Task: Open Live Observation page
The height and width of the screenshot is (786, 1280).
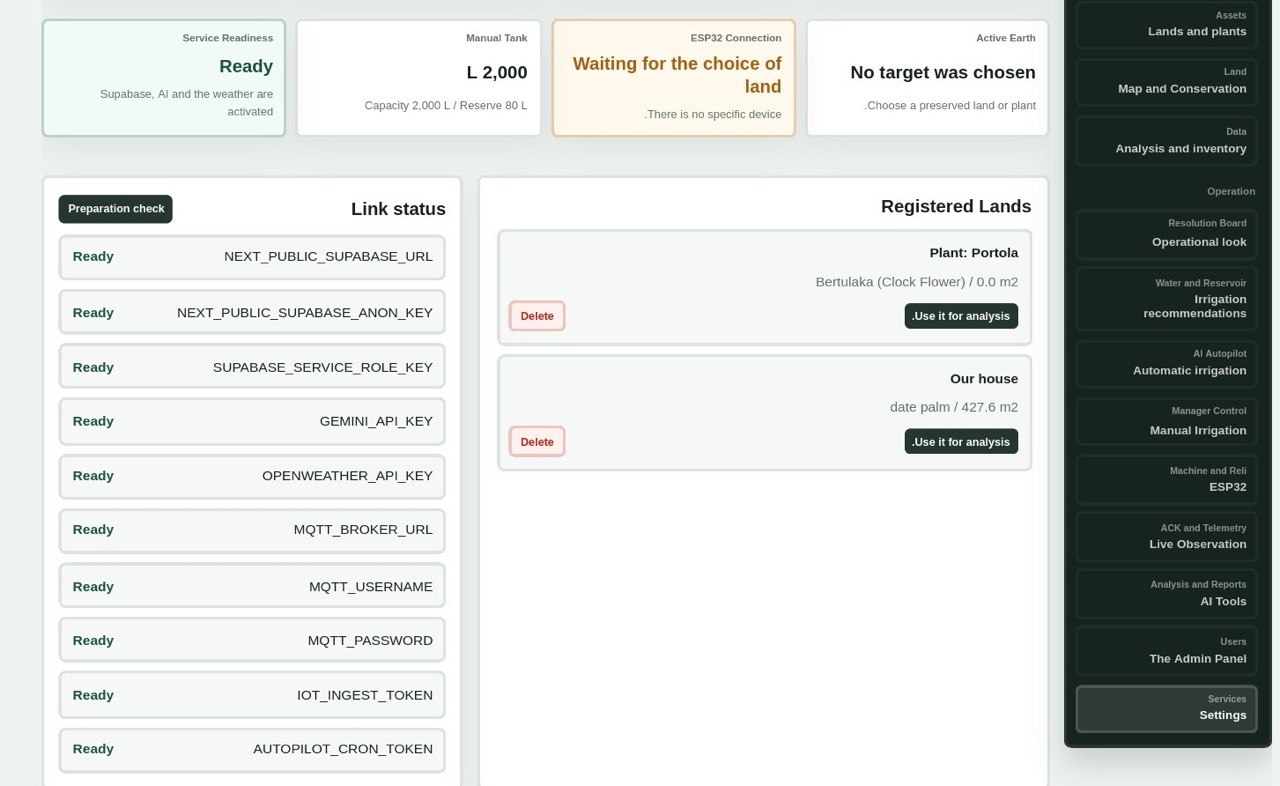Action: coord(1166,537)
